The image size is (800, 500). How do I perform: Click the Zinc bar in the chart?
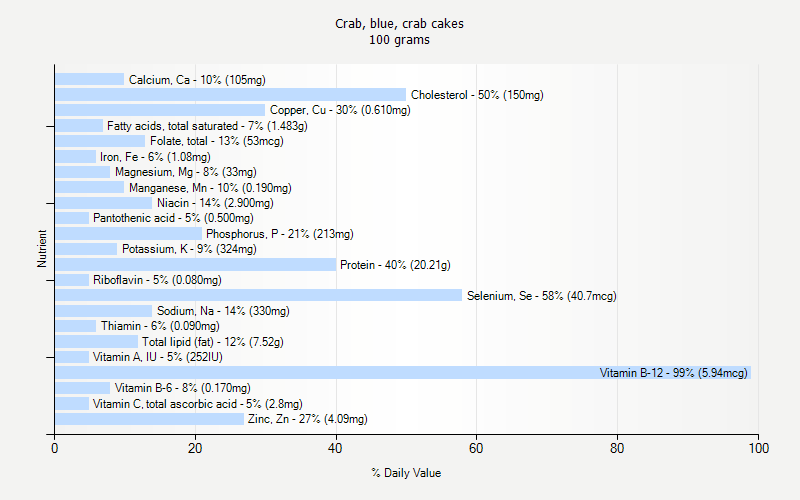[x=149, y=419]
